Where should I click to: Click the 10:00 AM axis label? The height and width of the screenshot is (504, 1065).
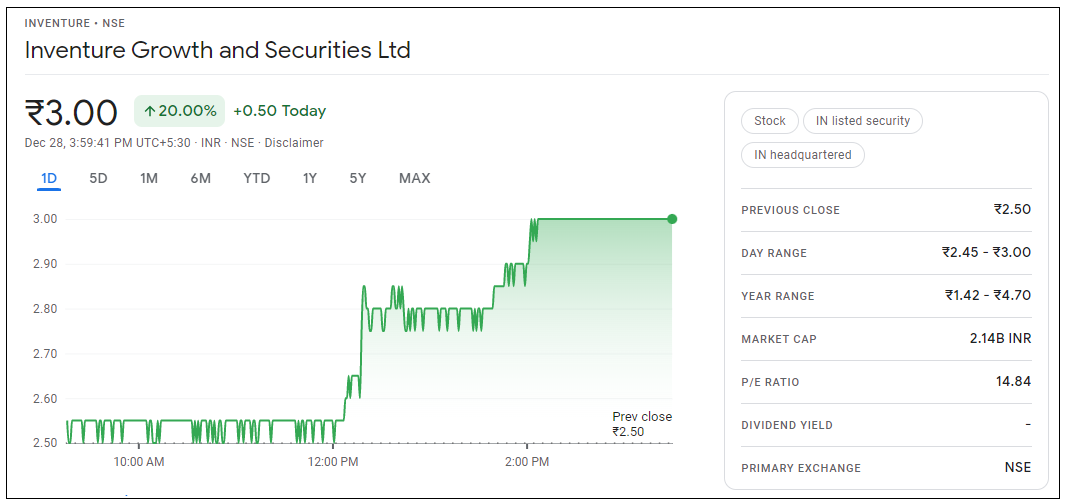coord(139,463)
